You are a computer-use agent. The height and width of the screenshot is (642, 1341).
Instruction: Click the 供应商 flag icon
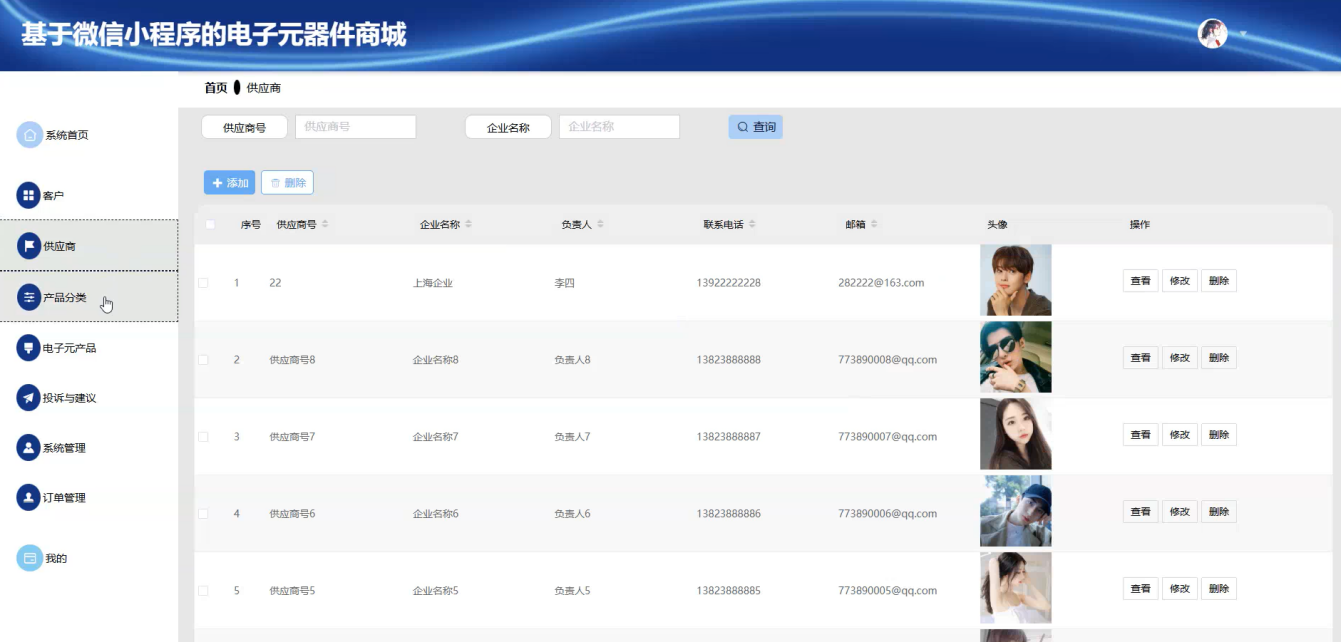pyautogui.click(x=28, y=246)
